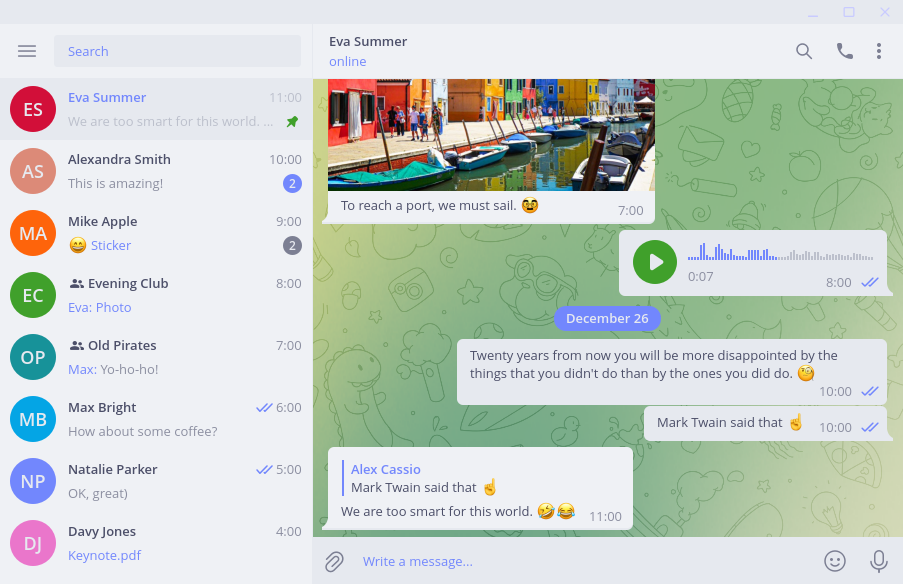Screen dimensions: 903x584
Task: Open Davy Jones chat with Keynote.pdf
Action: (x=156, y=543)
